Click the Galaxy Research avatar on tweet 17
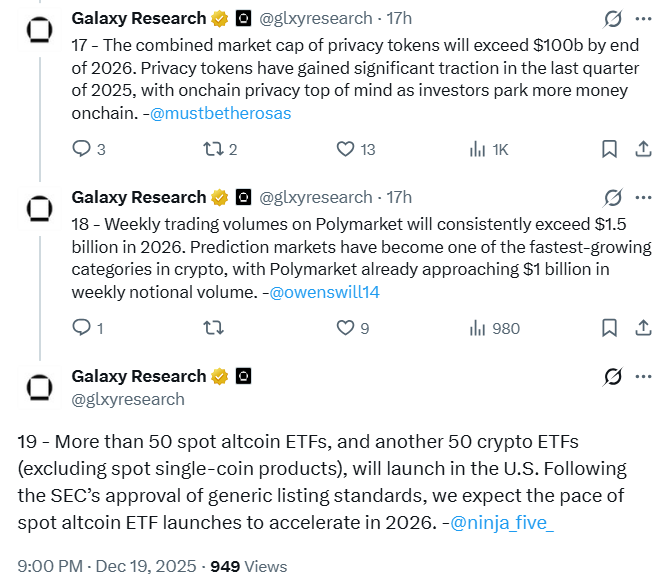The height and width of the screenshot is (583, 667). (39, 28)
